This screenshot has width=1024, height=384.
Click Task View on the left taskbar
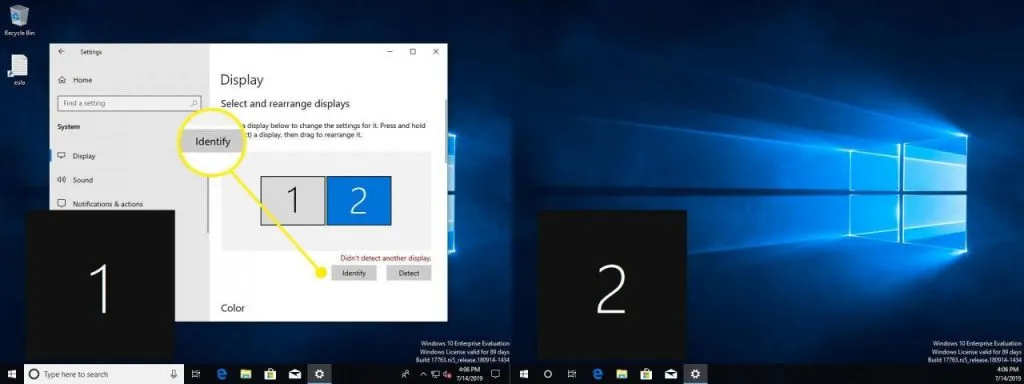click(197, 374)
